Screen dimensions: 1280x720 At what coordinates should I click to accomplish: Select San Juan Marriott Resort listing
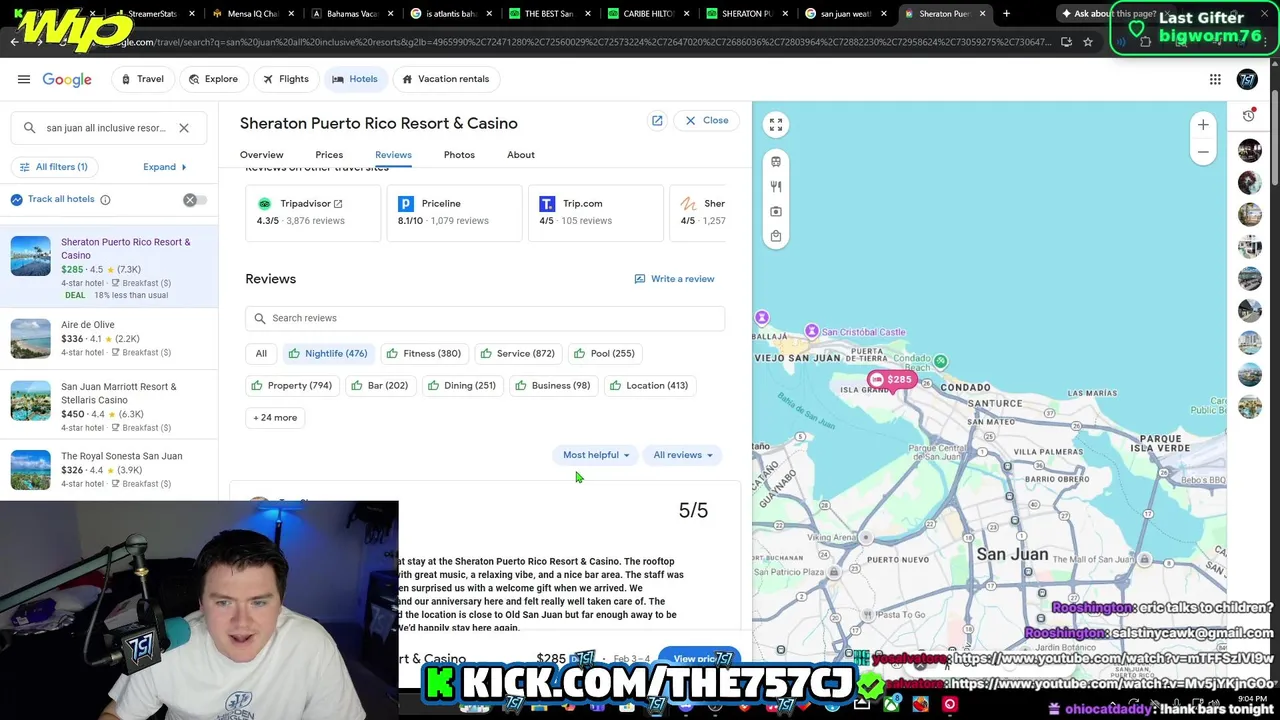[109, 407]
